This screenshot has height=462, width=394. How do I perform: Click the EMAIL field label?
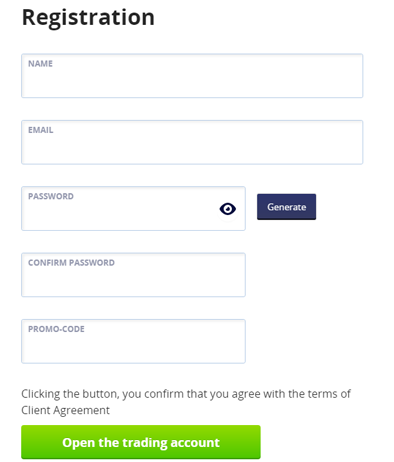41,130
